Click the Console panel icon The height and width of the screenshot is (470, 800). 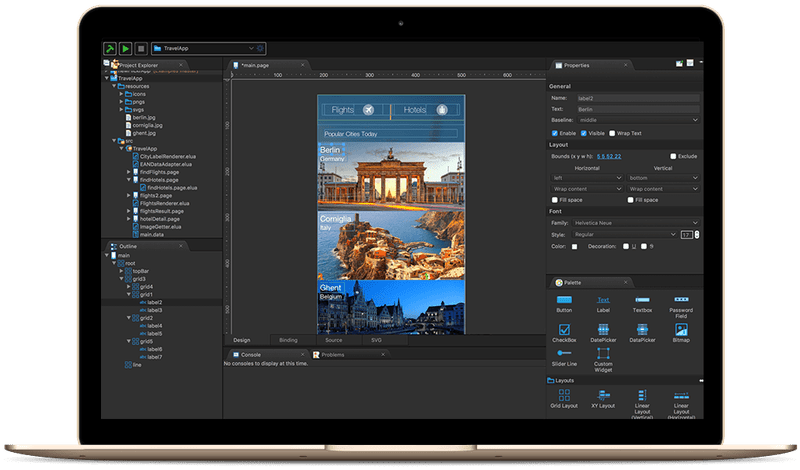(236, 355)
